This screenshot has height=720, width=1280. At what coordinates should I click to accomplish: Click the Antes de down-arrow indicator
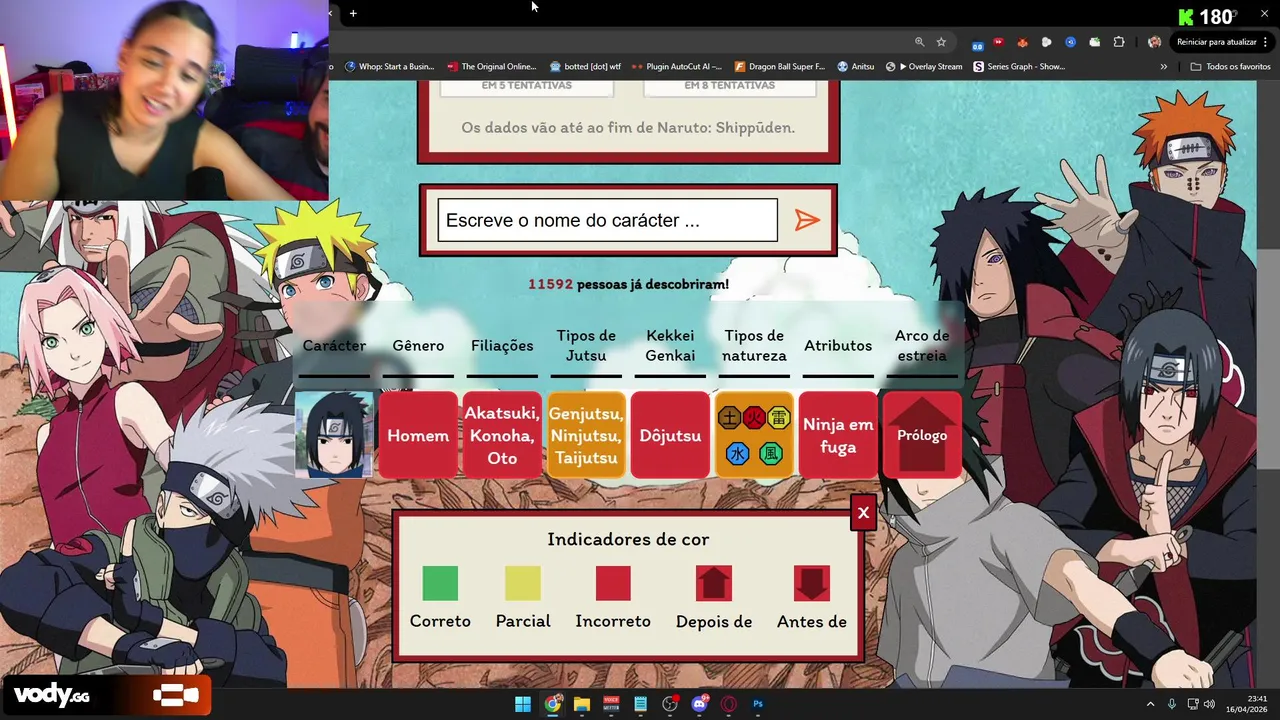(x=812, y=583)
